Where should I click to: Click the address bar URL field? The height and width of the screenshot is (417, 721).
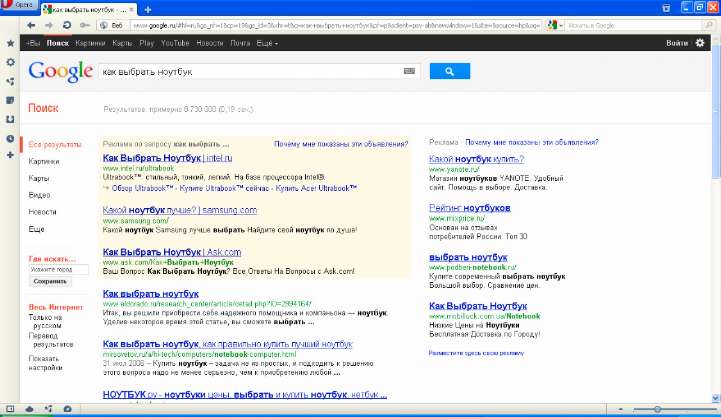point(336,26)
